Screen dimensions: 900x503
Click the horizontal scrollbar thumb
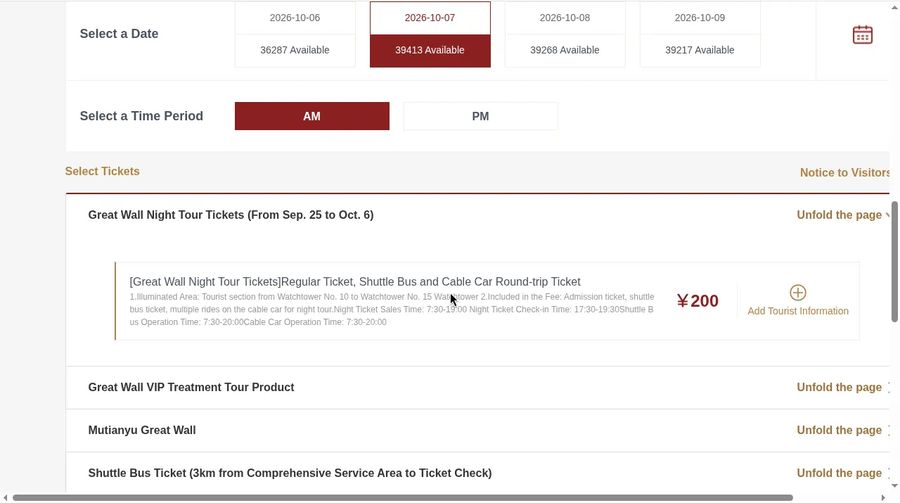pos(402,498)
